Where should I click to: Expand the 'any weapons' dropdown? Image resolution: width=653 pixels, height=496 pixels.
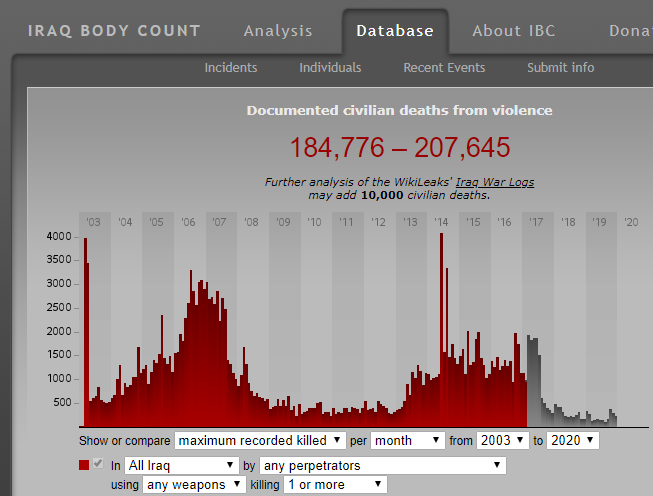coord(194,484)
